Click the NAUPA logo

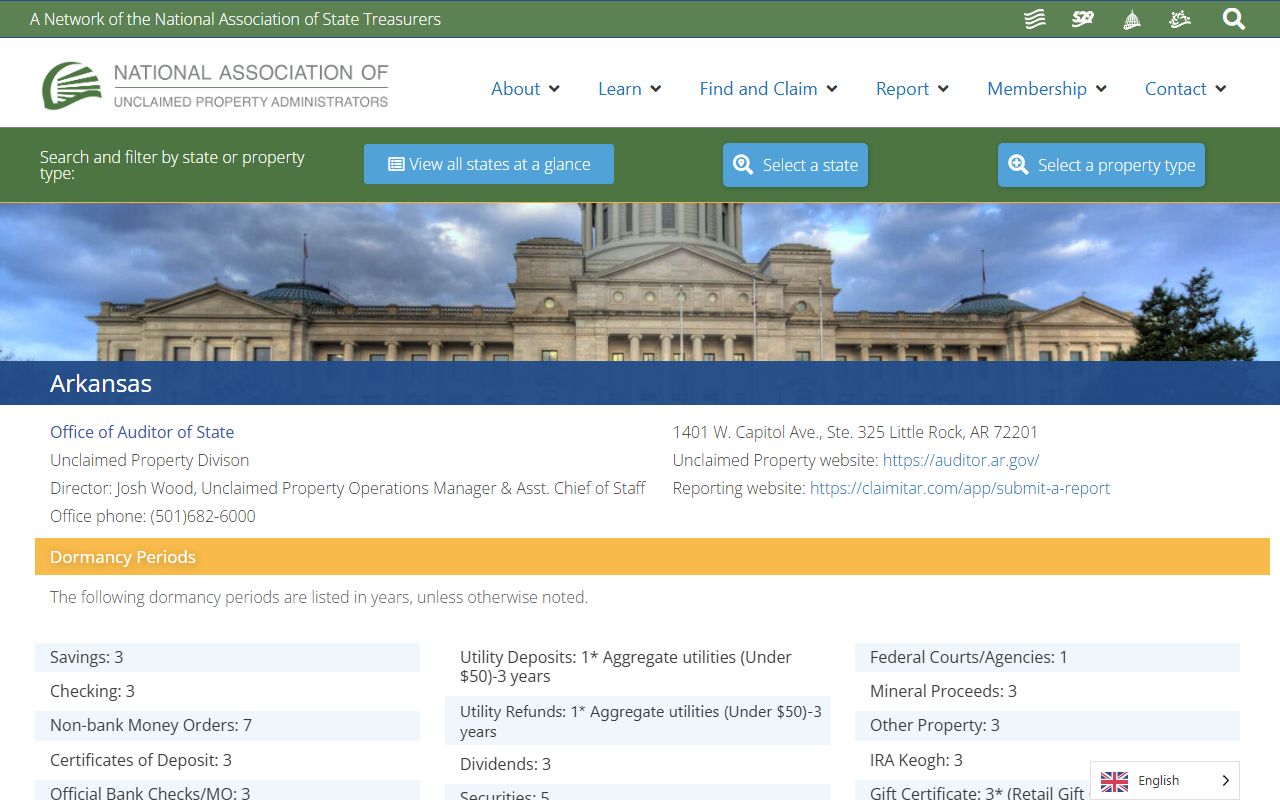coord(215,85)
